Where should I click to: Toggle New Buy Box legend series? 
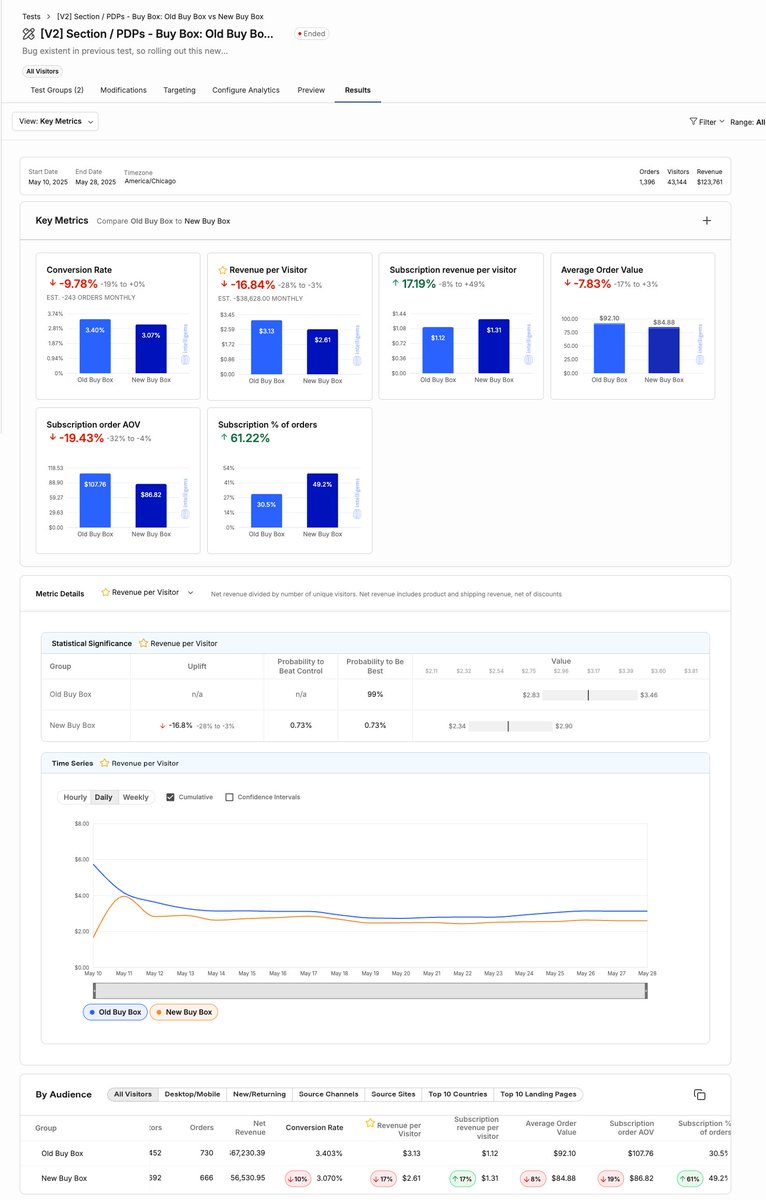click(x=184, y=1012)
